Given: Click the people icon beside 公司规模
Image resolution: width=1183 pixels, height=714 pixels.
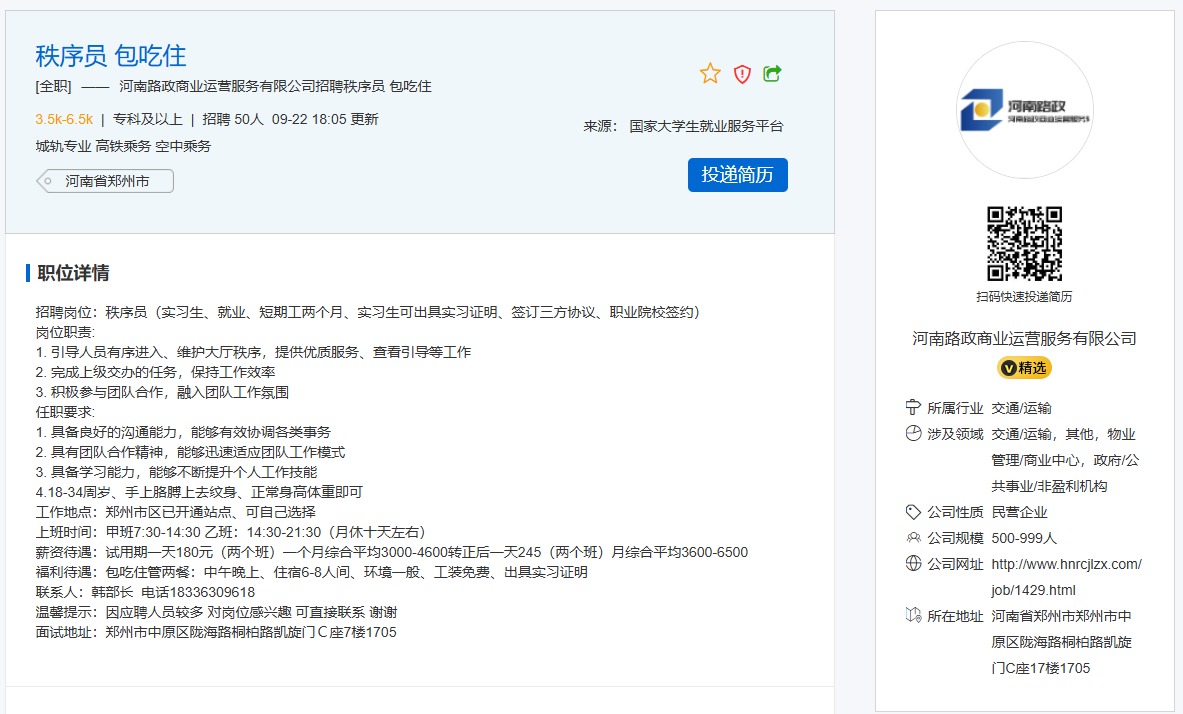Looking at the screenshot, I should tap(912, 538).
